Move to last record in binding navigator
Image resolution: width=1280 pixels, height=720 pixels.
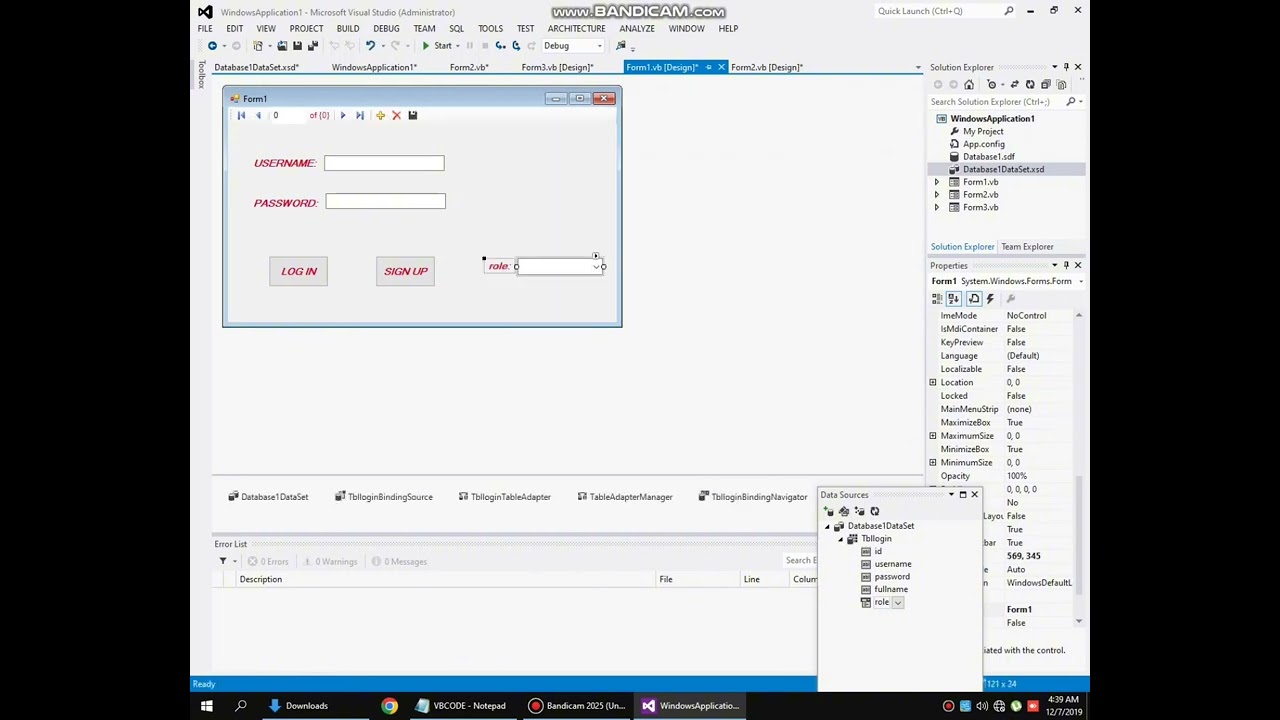click(360, 115)
